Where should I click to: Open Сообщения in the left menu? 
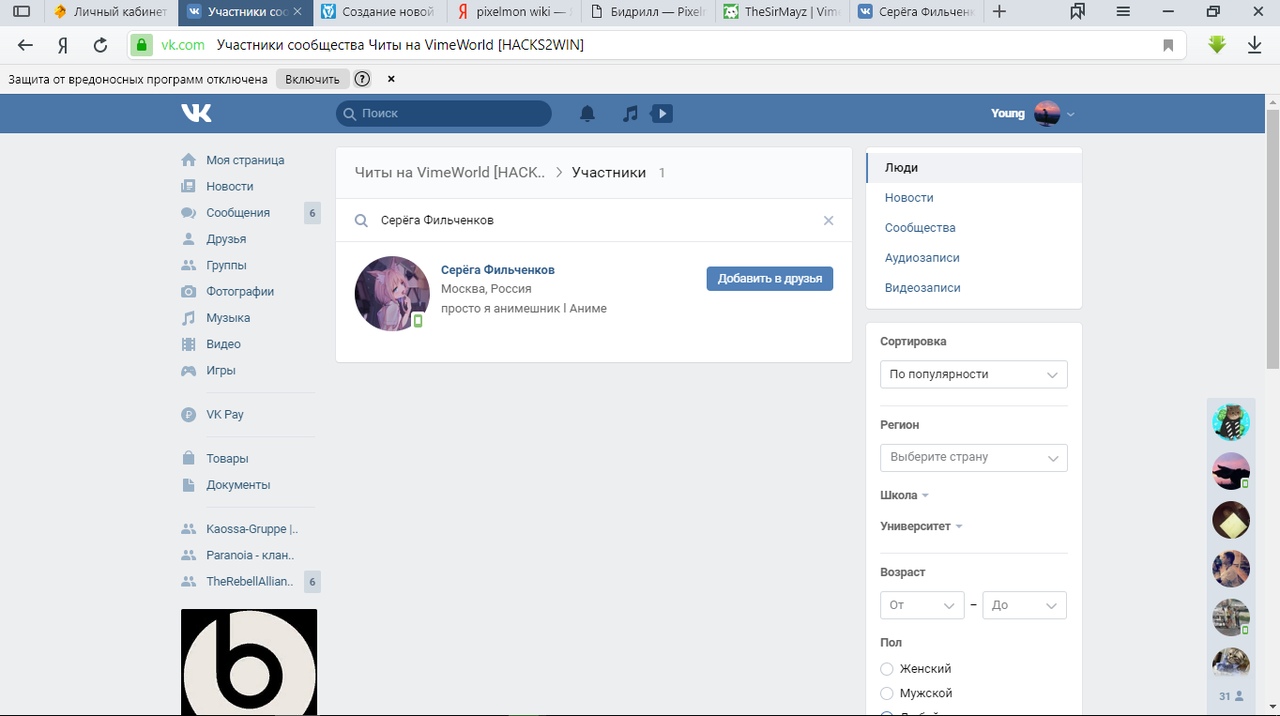238,213
